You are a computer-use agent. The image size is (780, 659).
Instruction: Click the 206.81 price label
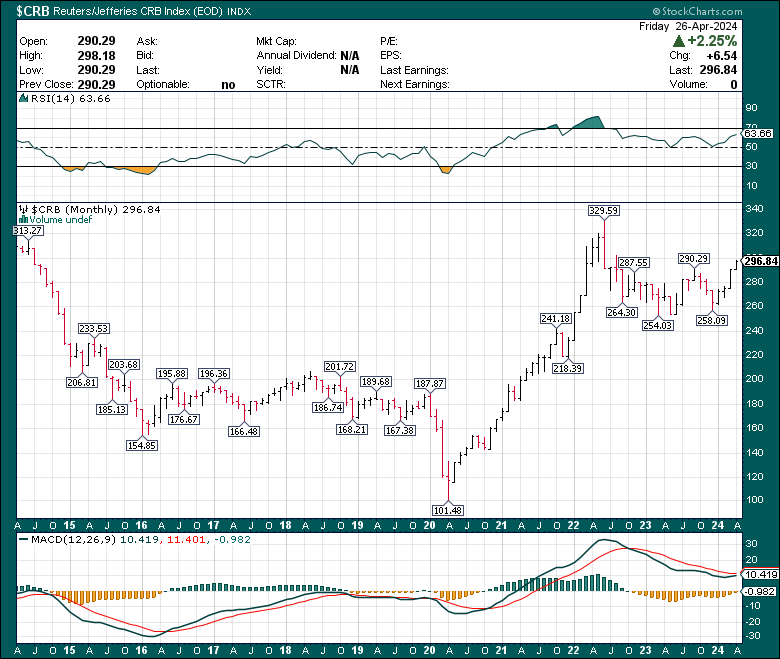coord(82,382)
